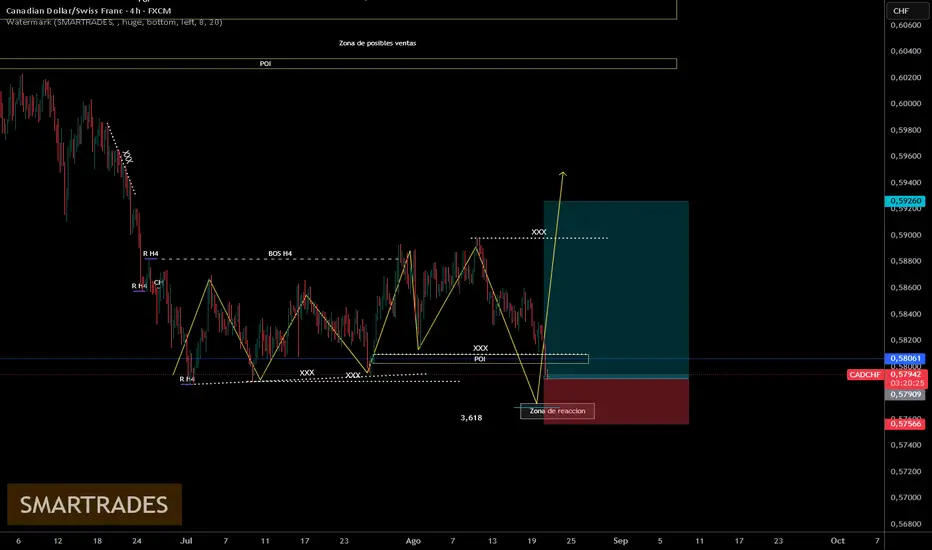The height and width of the screenshot is (550, 932).
Task: Click the XXX label above the 0,59000 dotted line
Action: pos(539,232)
